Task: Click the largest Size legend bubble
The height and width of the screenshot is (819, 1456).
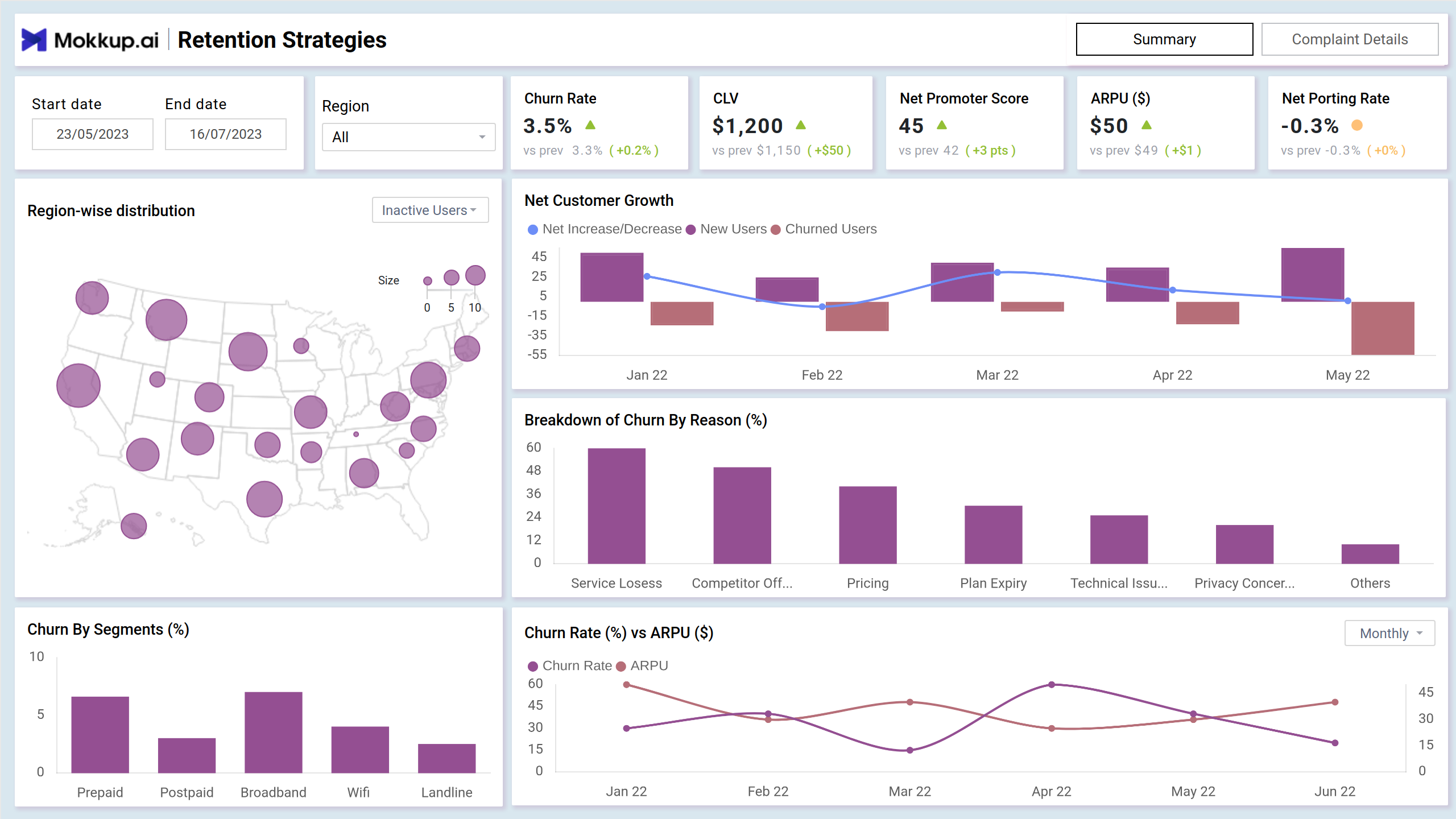Action: pos(475,275)
